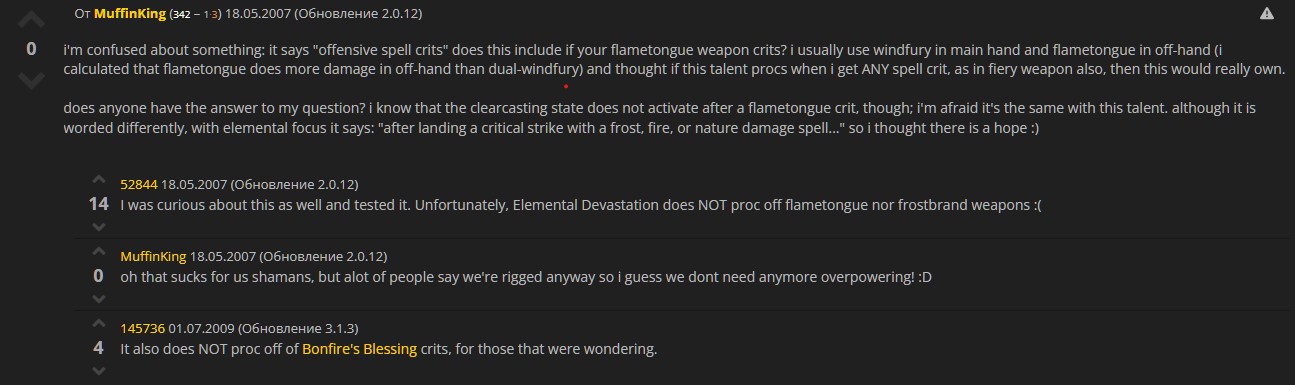The height and width of the screenshot is (385, 1295).
Task: Click the 342 reputation count beside MuffinKing
Action: click(x=183, y=15)
